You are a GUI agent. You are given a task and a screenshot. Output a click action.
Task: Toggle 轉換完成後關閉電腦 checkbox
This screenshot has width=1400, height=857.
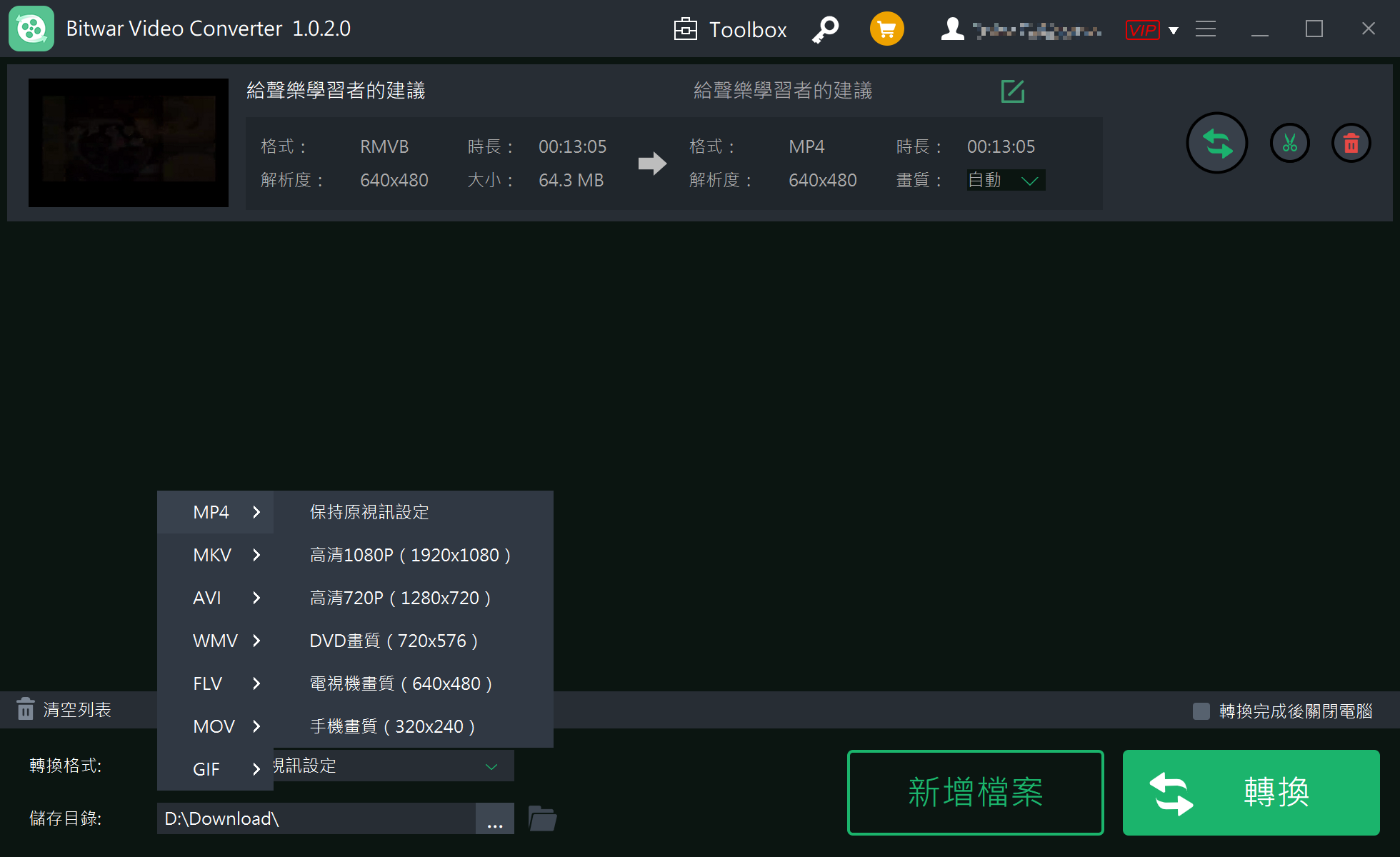(1201, 711)
